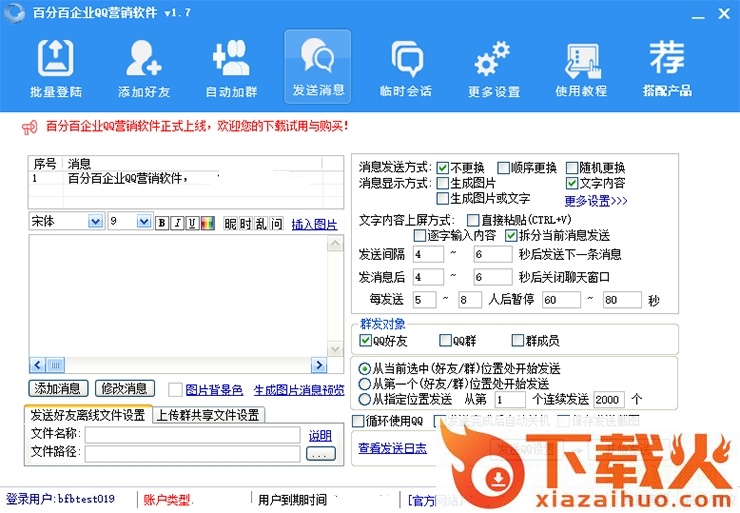Switch to 上传群共享文件设置 tab

(208, 415)
